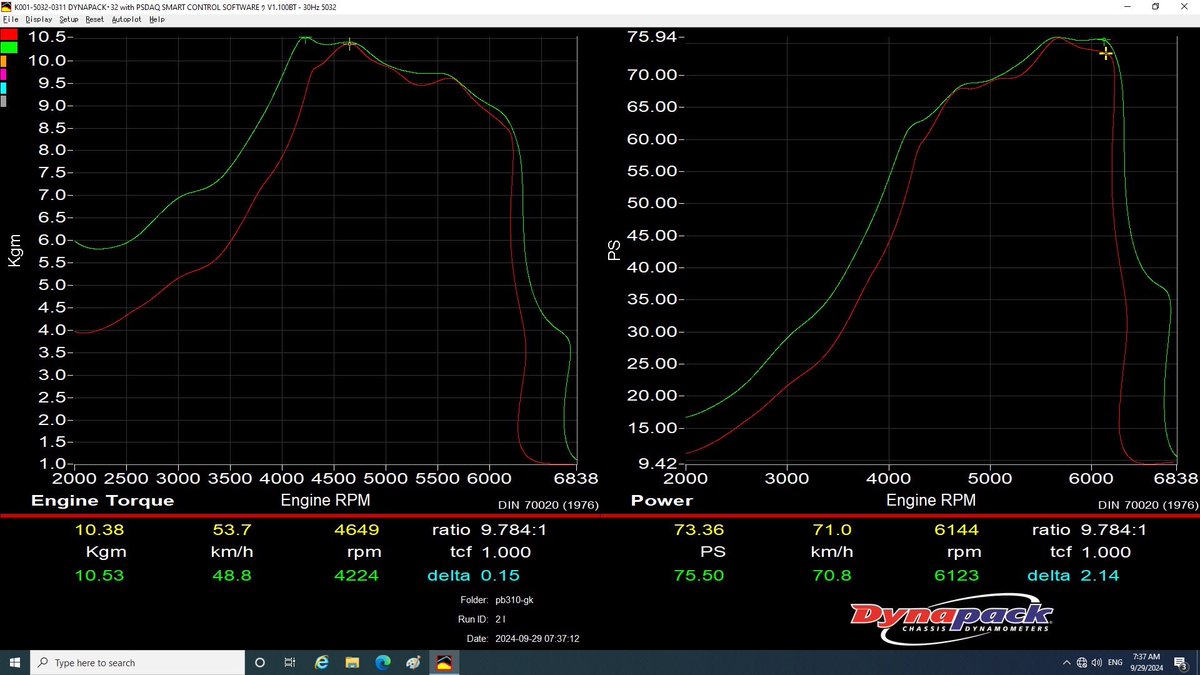The height and width of the screenshot is (675, 1200).
Task: Click the yellow rpm value 6144
Action: [x=956, y=530]
